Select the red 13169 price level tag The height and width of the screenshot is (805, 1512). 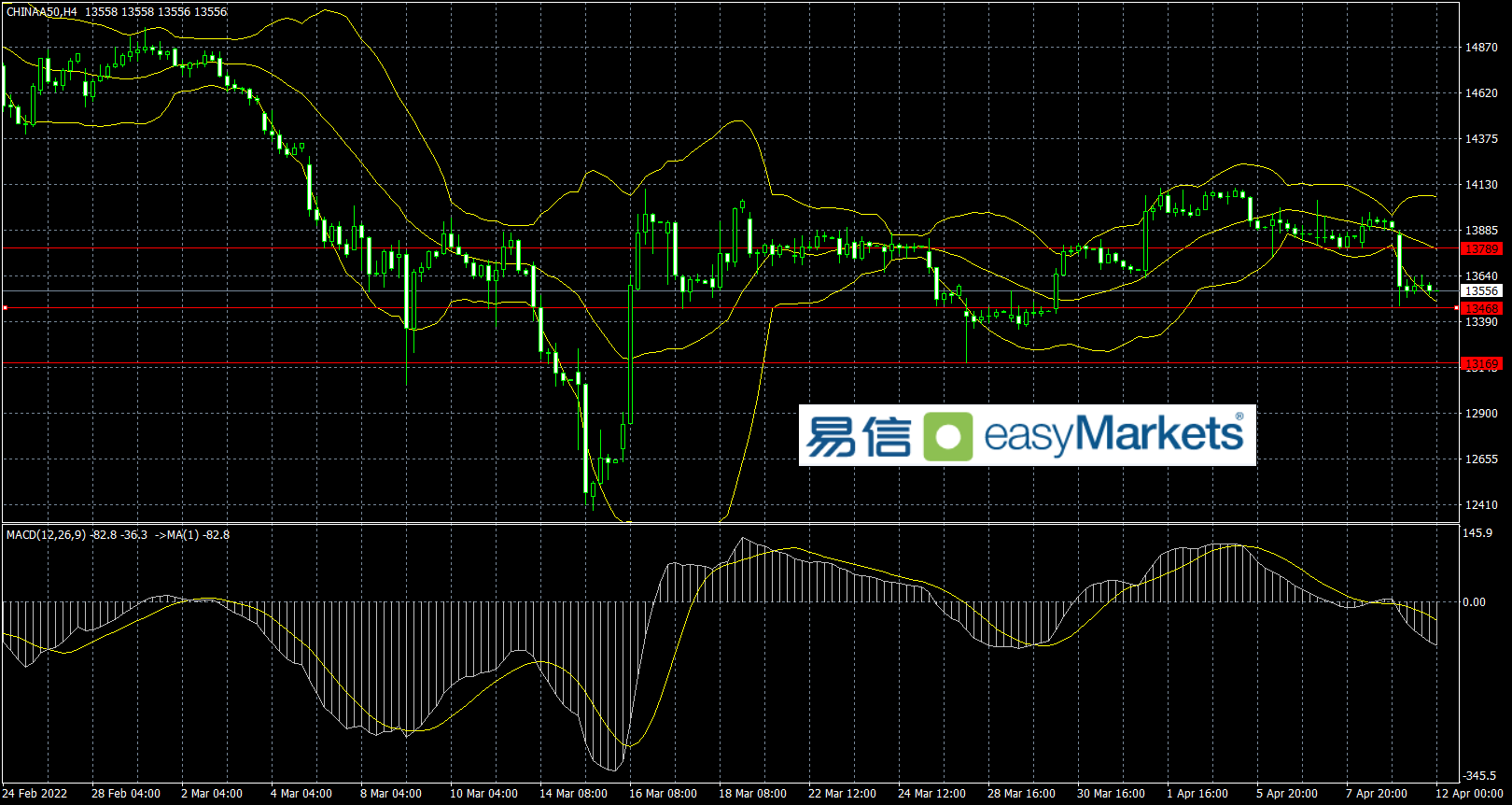(x=1481, y=364)
